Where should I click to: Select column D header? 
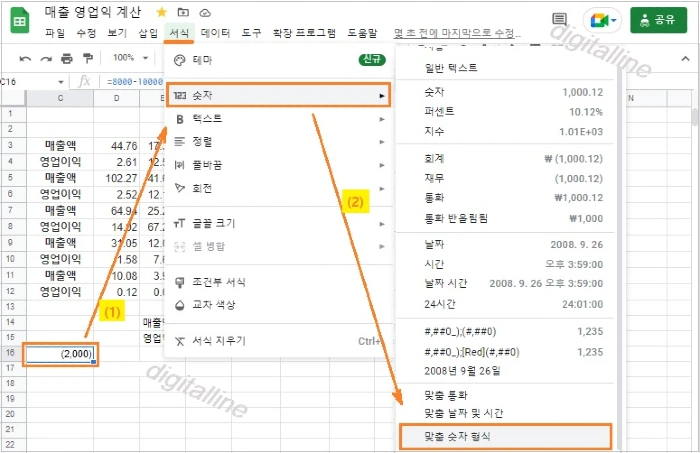coord(117,98)
